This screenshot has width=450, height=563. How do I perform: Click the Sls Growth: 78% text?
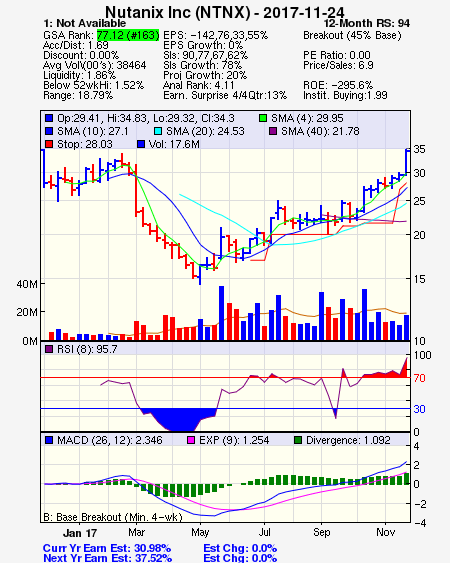click(203, 65)
